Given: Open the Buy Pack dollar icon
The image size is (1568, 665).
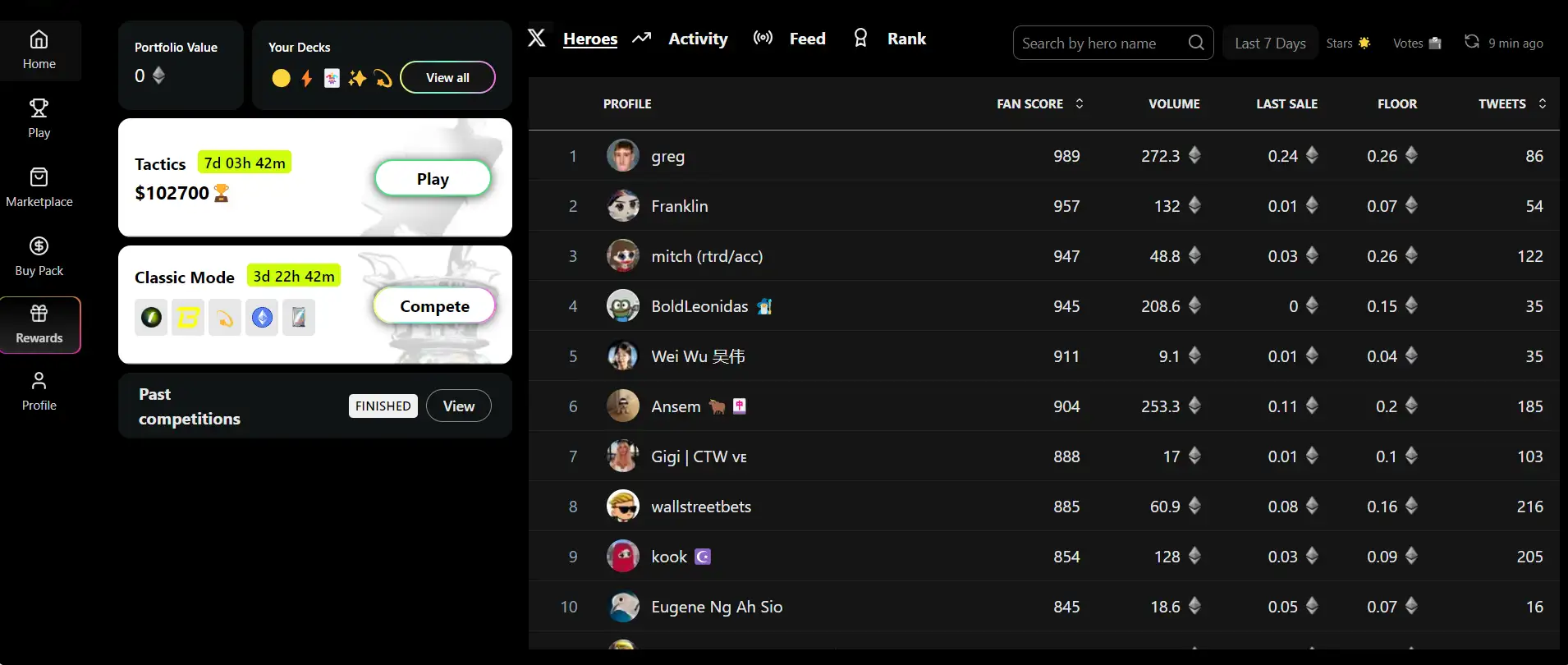Looking at the screenshot, I should pos(39,246).
